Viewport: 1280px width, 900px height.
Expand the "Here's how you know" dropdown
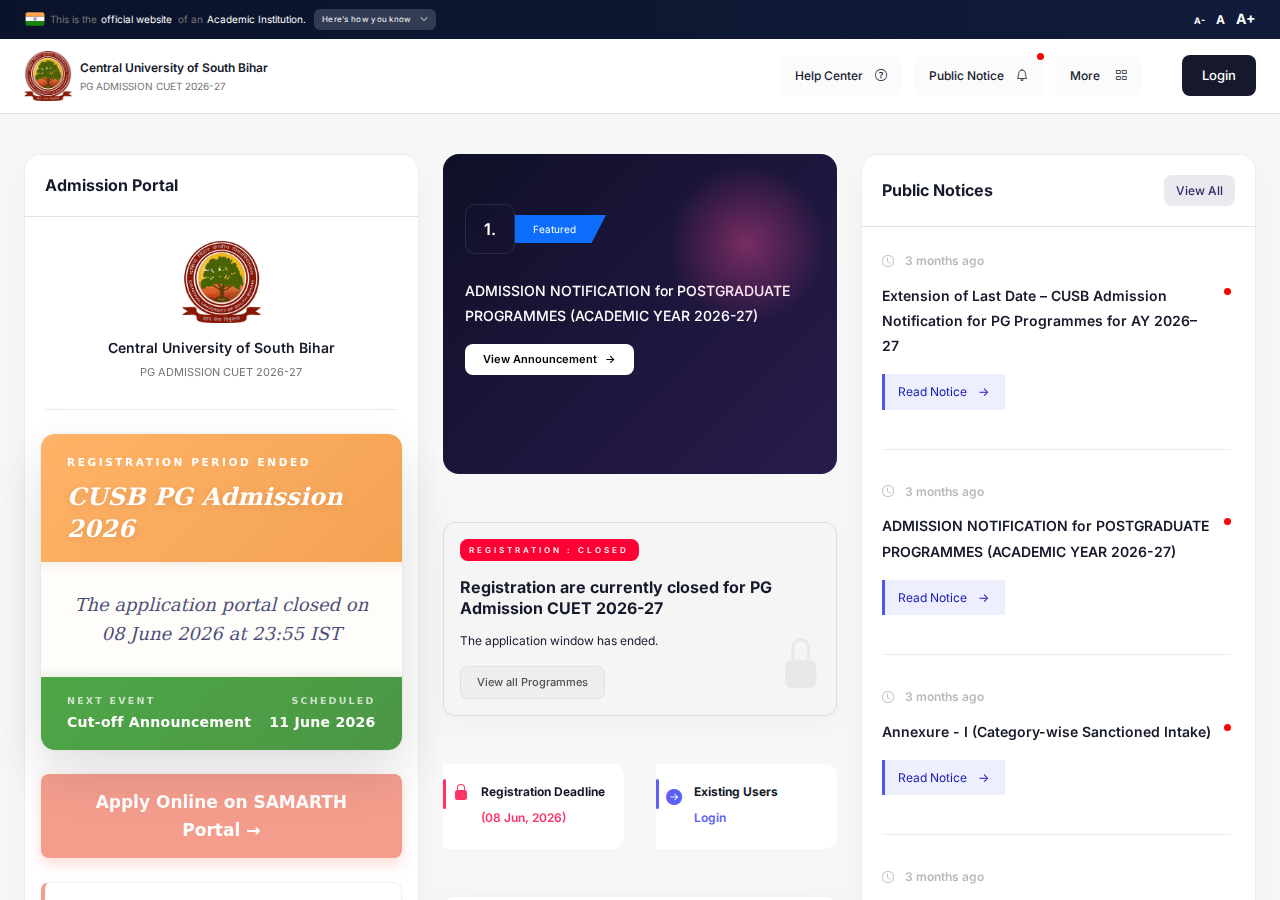[375, 19]
